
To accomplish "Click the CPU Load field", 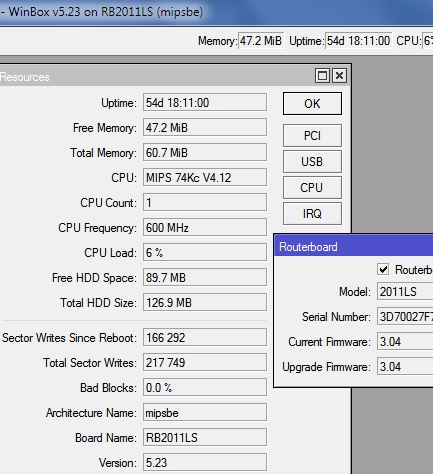I will (x=205, y=252).
